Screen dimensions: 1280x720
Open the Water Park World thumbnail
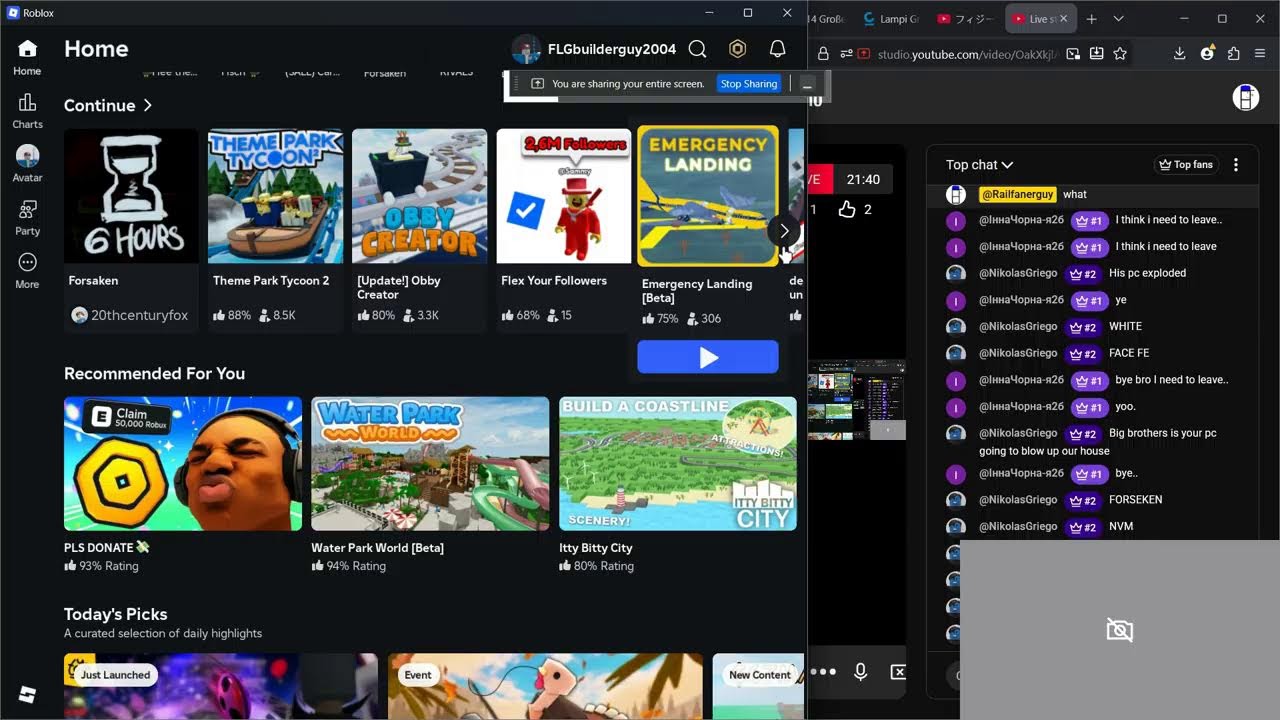coord(430,464)
